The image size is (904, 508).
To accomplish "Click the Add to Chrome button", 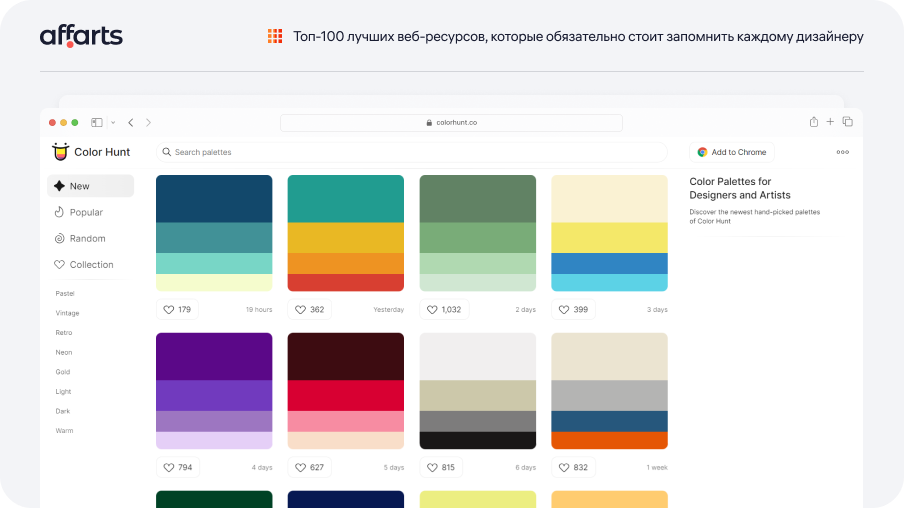I will [x=732, y=152].
